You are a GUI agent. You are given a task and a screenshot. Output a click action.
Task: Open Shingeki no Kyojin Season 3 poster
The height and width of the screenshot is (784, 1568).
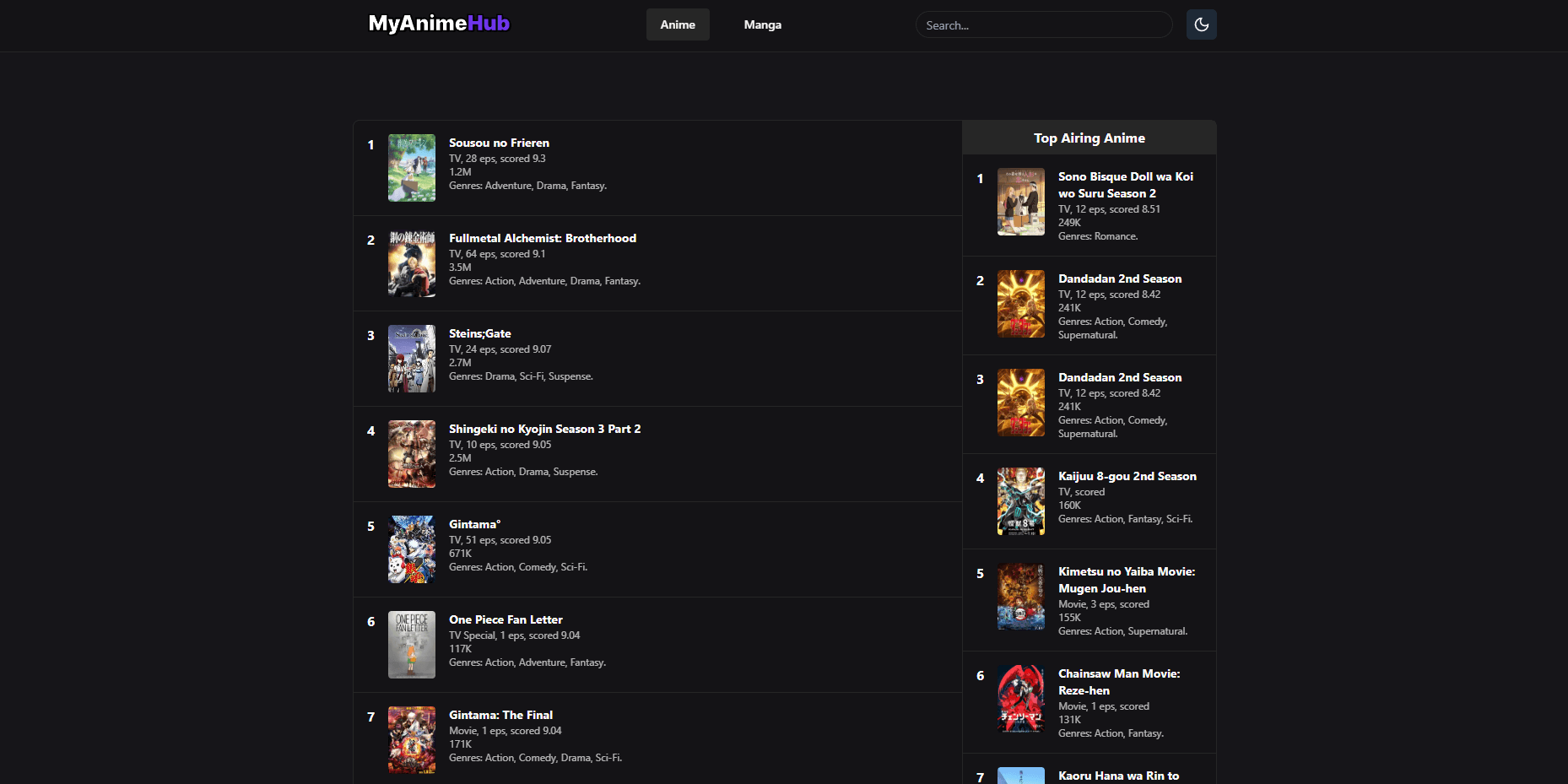412,454
